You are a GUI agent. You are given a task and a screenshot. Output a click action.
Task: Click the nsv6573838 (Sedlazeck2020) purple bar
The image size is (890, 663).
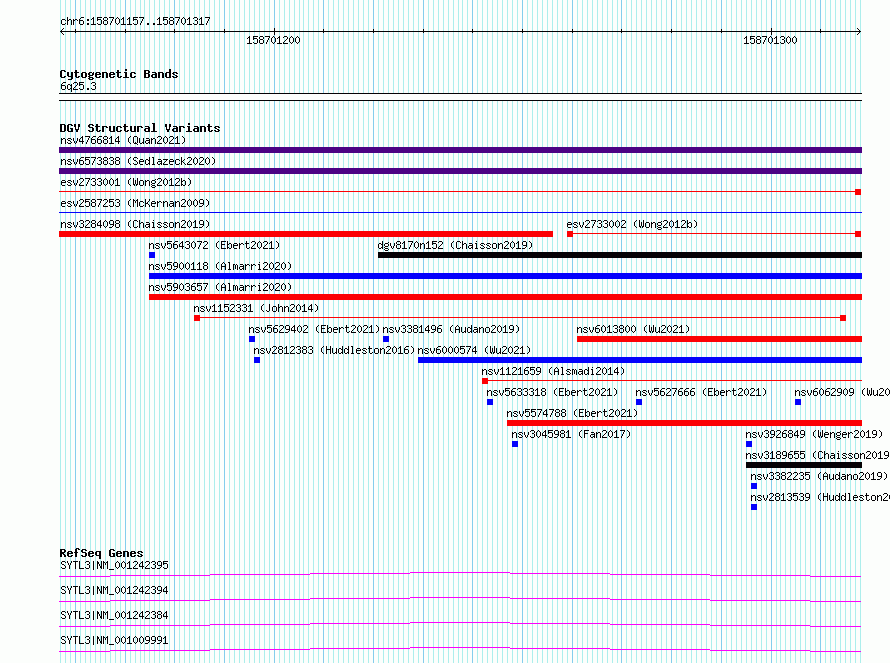point(460,171)
